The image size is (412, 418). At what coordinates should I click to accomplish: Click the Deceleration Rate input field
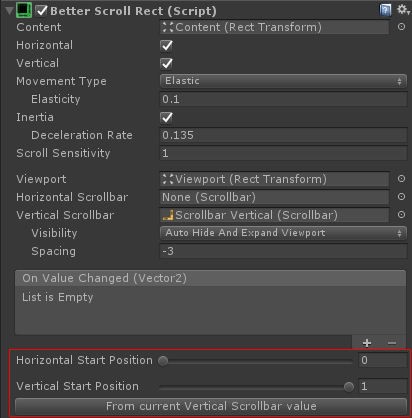[x=283, y=135]
